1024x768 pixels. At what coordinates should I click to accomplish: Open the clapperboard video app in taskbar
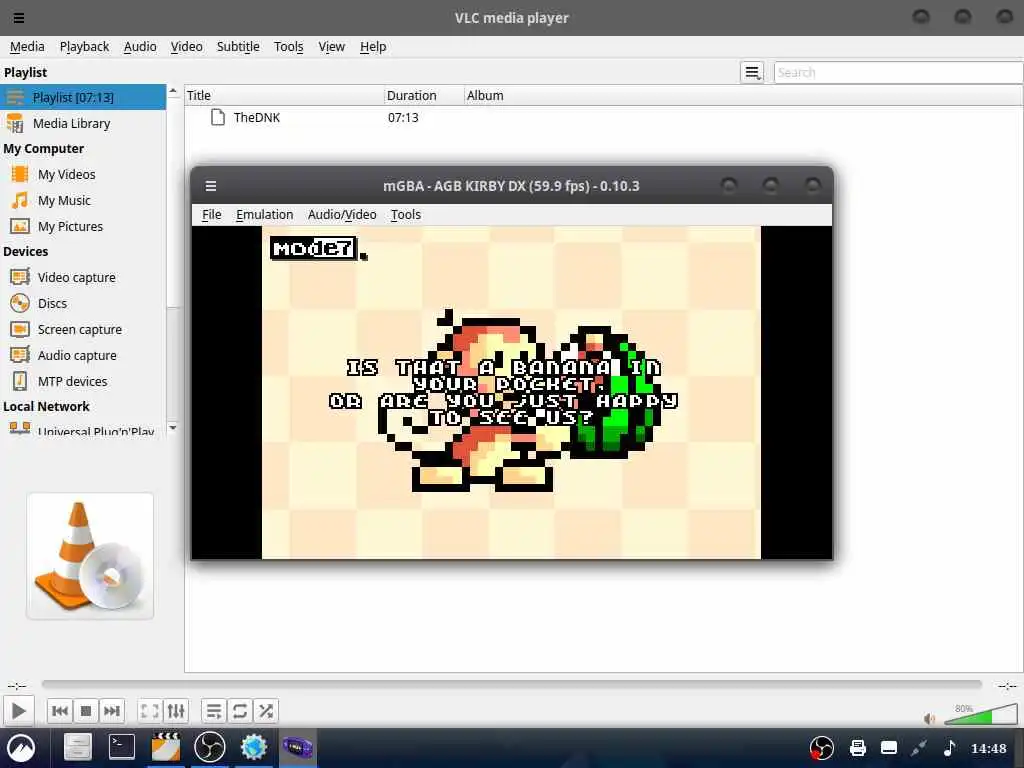coord(166,747)
